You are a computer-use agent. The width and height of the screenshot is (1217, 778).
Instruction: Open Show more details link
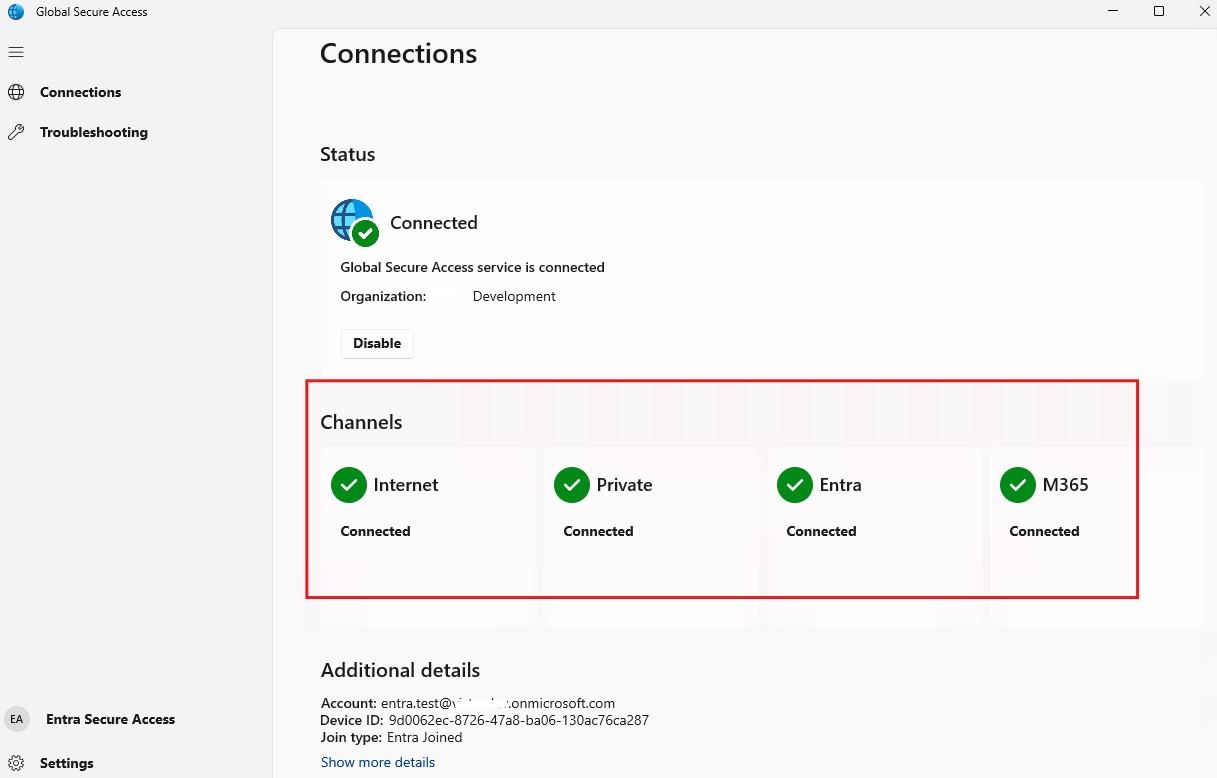[377, 762]
